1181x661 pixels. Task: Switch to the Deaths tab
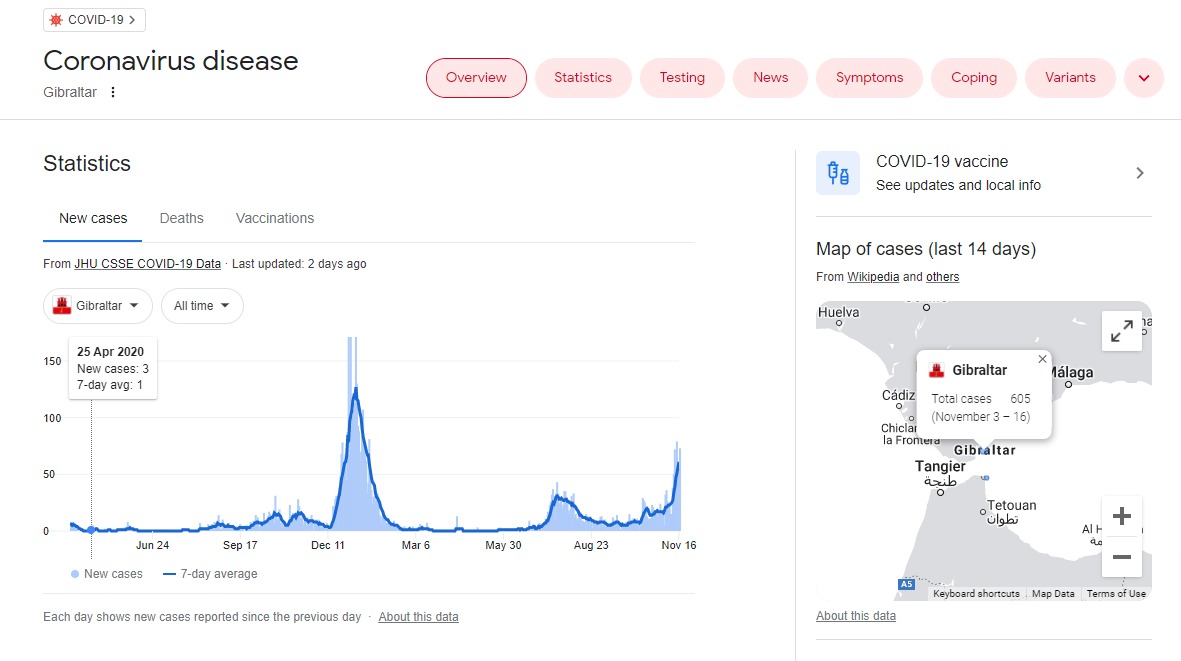tap(182, 218)
